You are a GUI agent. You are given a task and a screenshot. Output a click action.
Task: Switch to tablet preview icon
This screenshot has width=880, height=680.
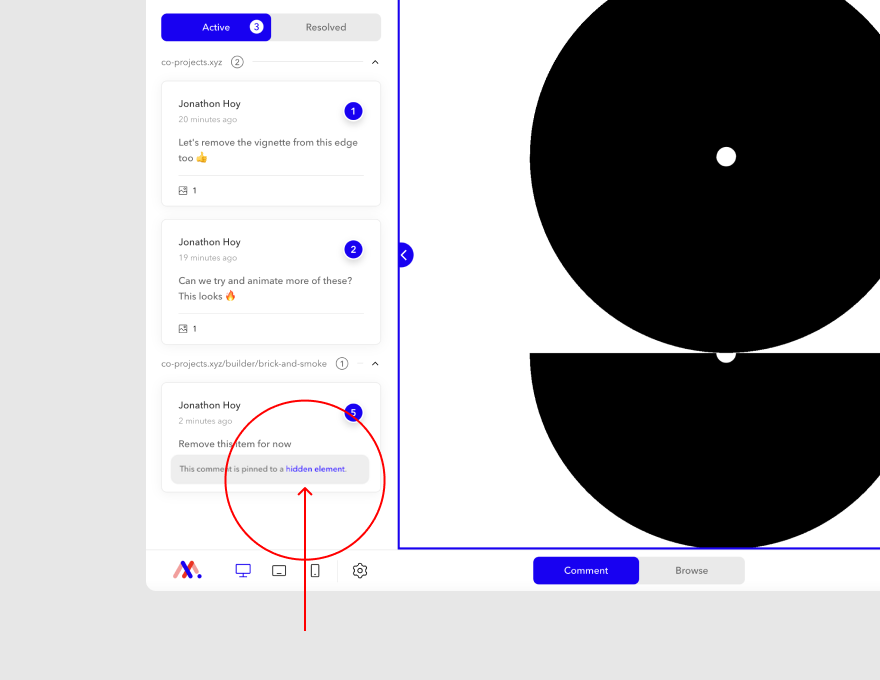[279, 570]
